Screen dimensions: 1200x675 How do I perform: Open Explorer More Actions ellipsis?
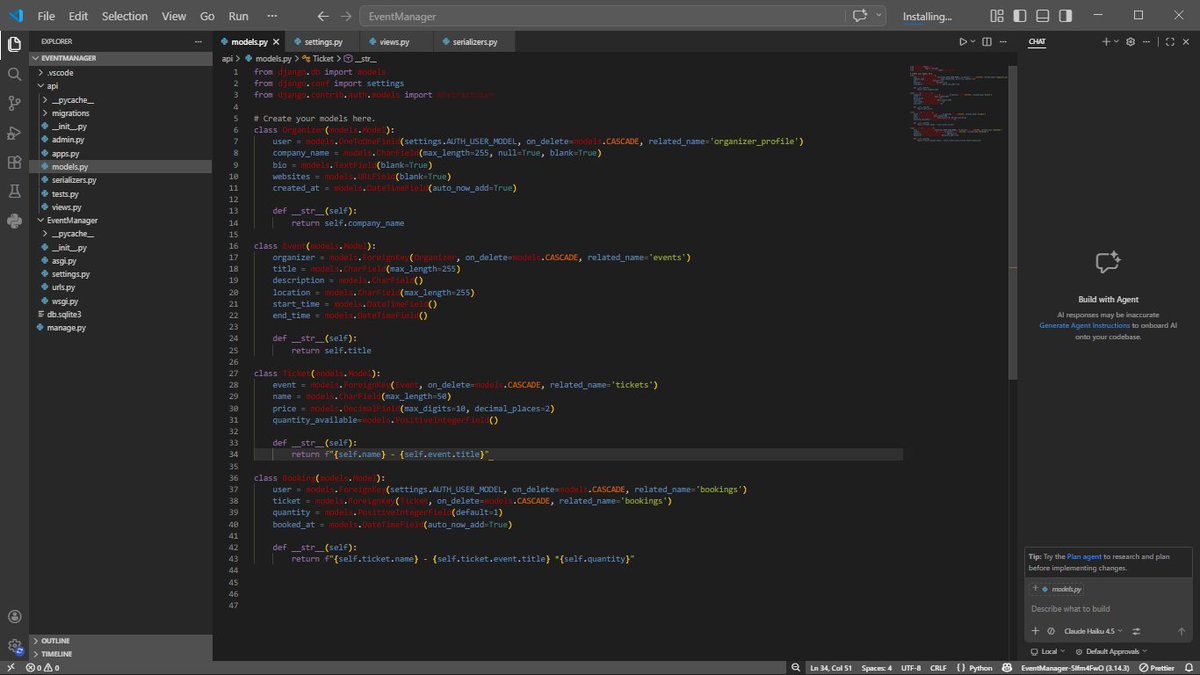196,42
